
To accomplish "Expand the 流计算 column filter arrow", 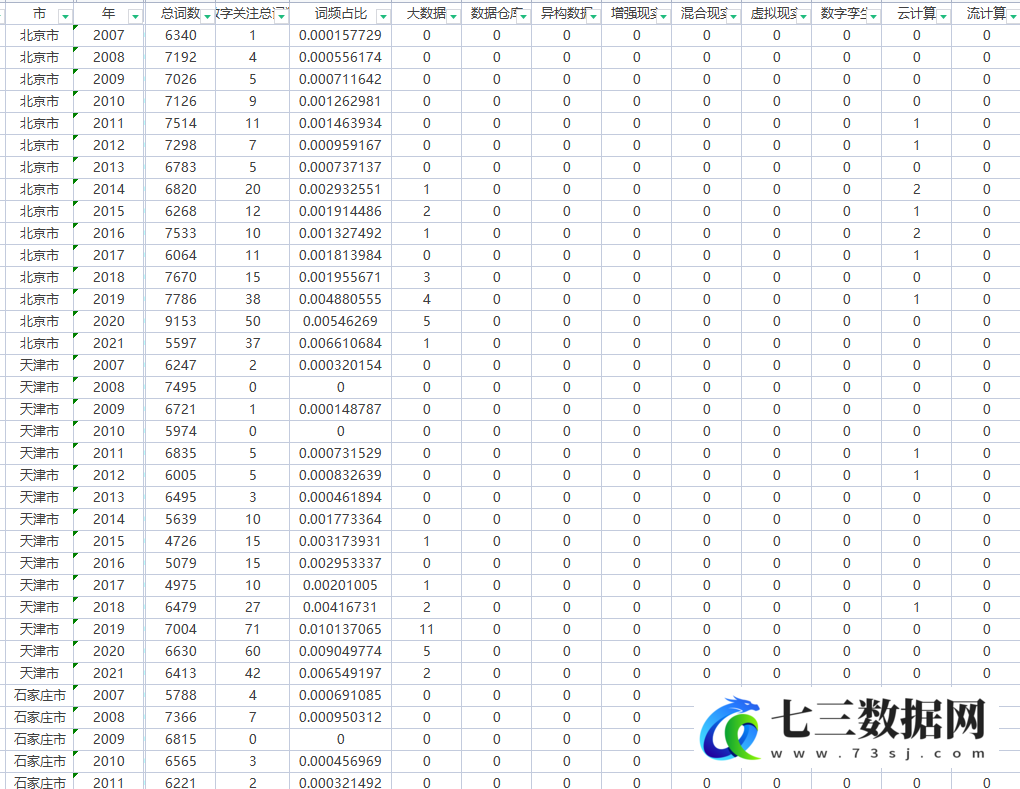I will pyautogui.click(x=1013, y=16).
